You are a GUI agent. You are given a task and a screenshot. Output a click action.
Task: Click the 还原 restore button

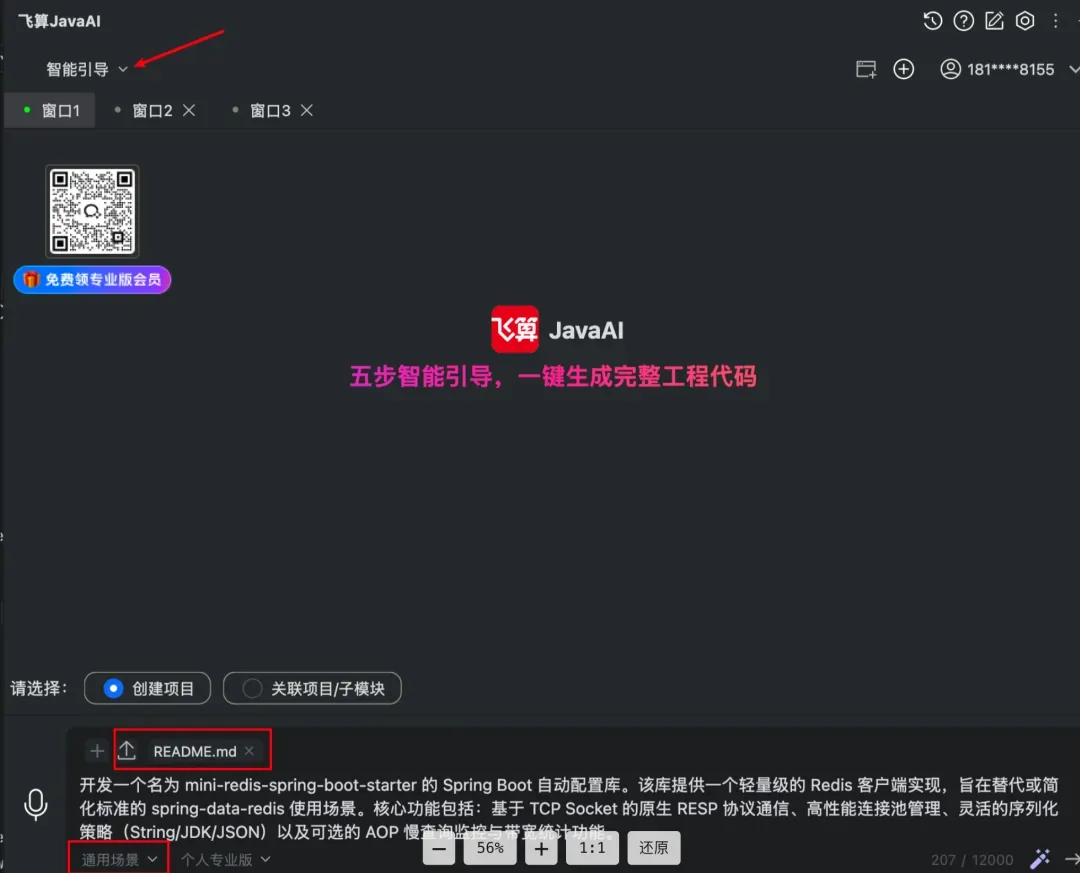tap(654, 848)
